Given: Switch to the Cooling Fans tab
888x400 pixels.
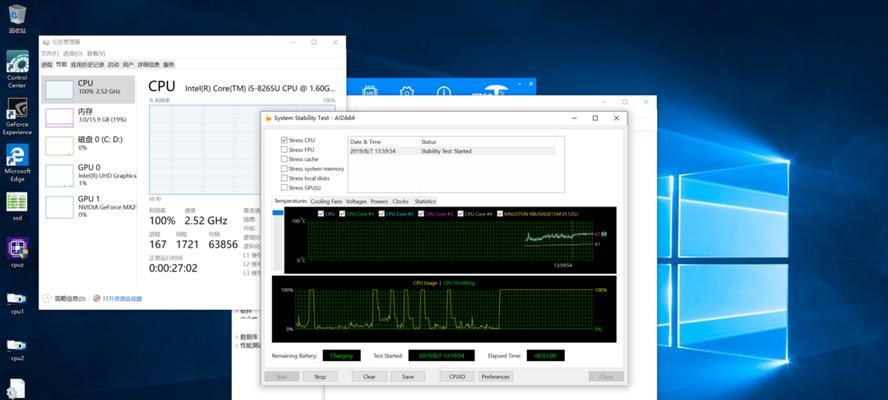Looking at the screenshot, I should coord(326,201).
